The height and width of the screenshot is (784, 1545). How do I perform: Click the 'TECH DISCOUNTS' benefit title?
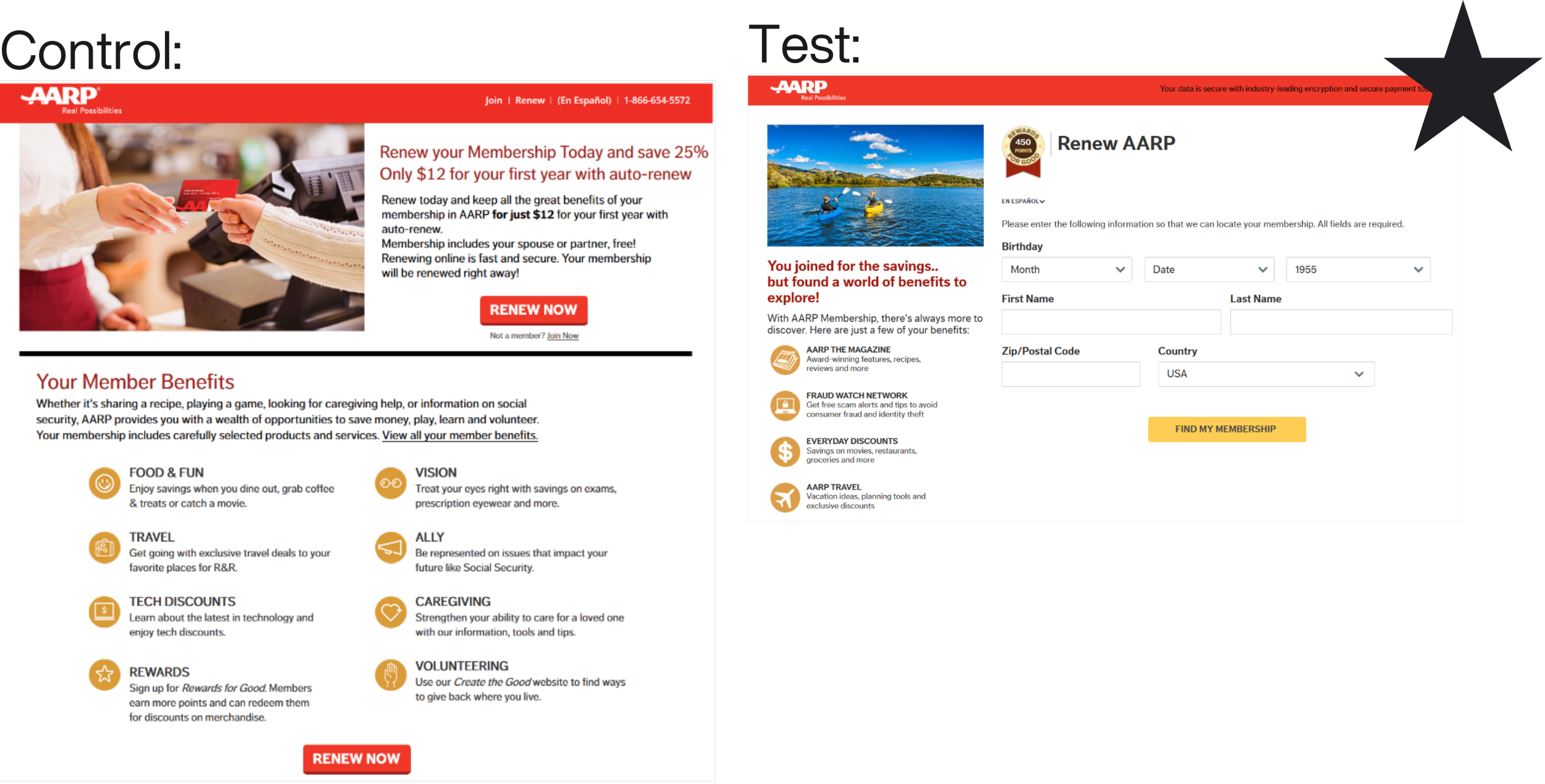point(182,602)
